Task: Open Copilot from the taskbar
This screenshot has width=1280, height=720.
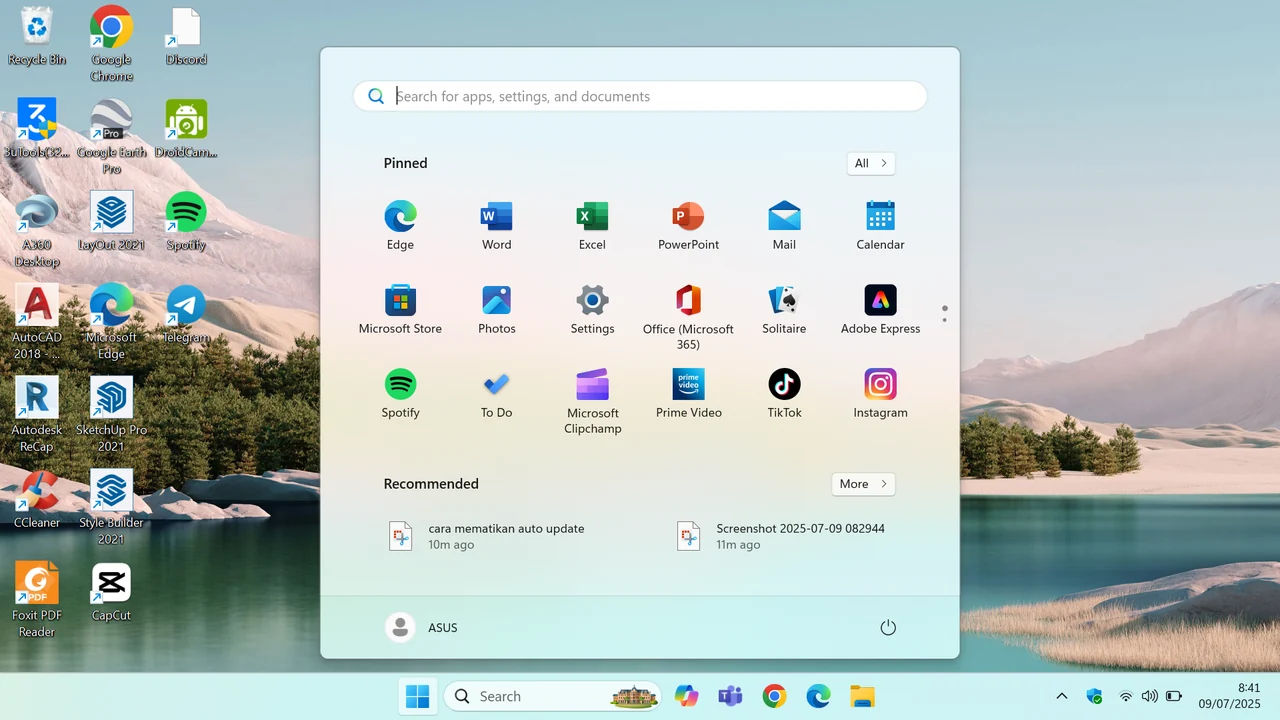Action: tap(686, 696)
